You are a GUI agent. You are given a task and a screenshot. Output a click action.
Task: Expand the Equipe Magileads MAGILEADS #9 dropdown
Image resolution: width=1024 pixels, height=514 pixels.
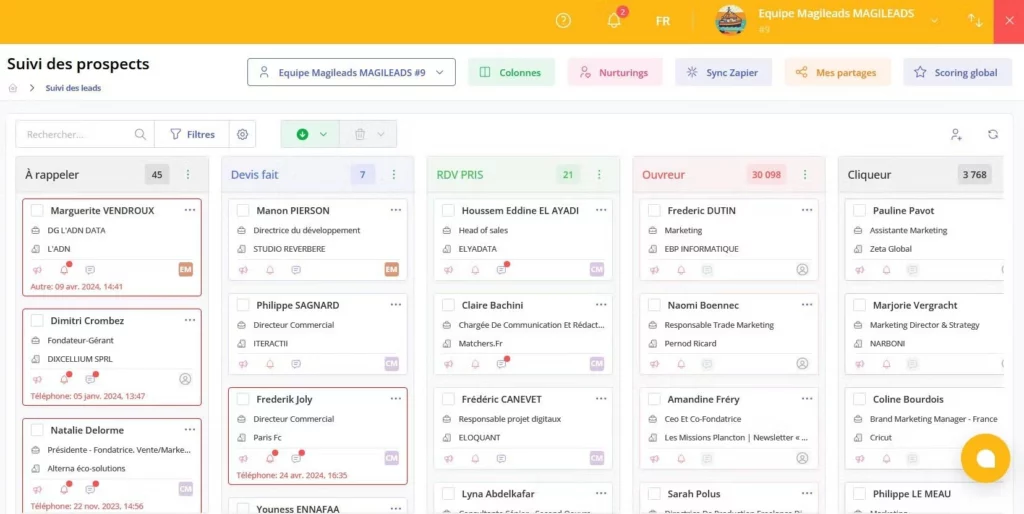(x=351, y=72)
